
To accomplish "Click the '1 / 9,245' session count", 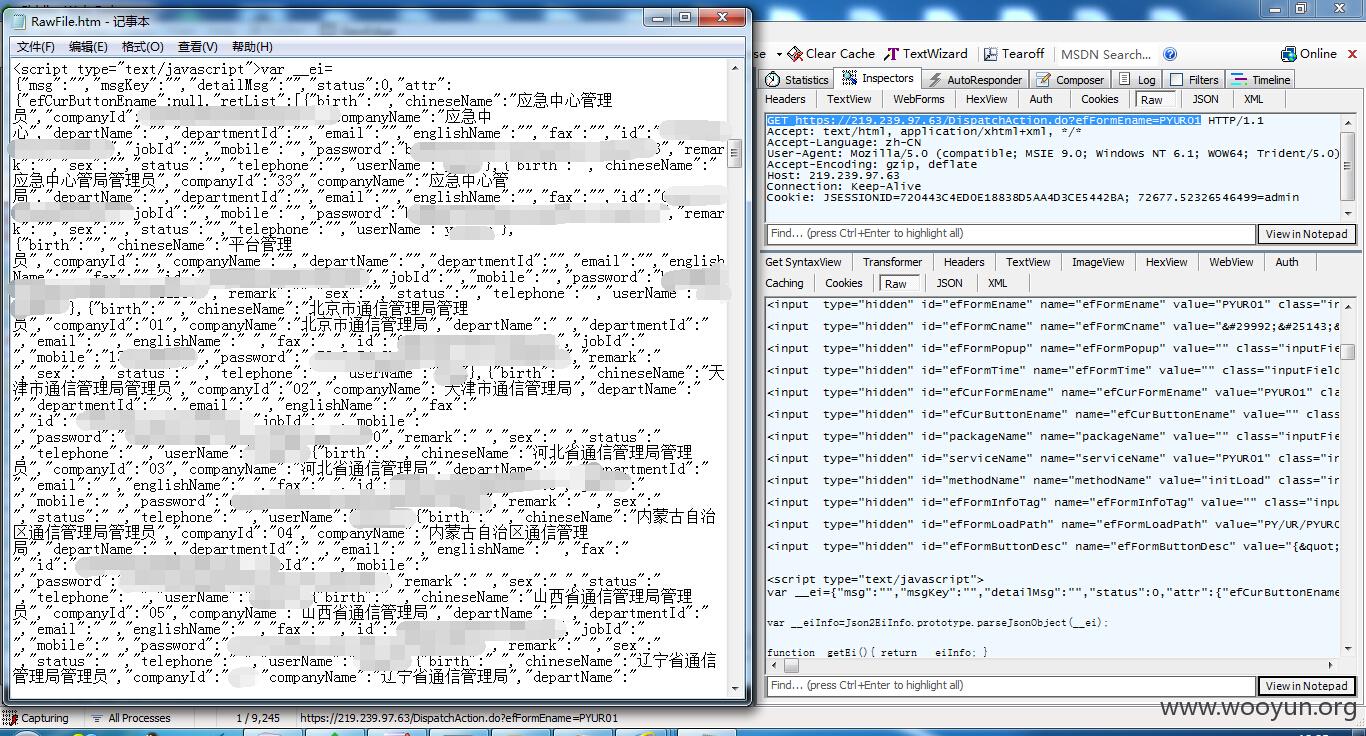I will 258,718.
